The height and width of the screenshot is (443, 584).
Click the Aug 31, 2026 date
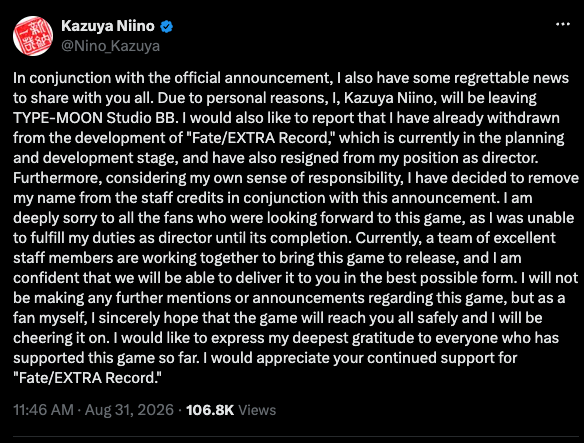pyautogui.click(x=129, y=410)
